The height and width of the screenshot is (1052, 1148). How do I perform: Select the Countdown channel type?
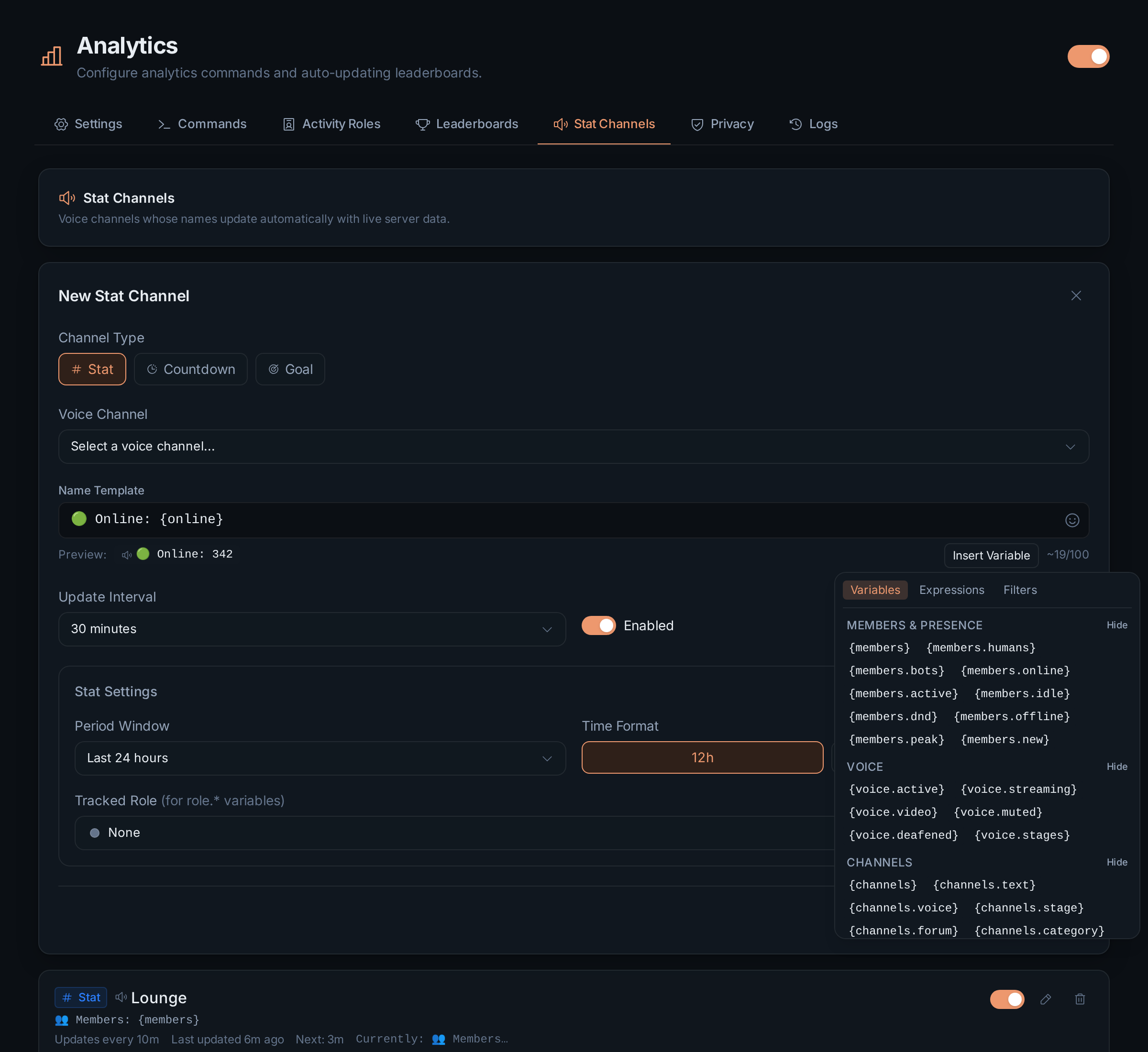[x=191, y=370]
